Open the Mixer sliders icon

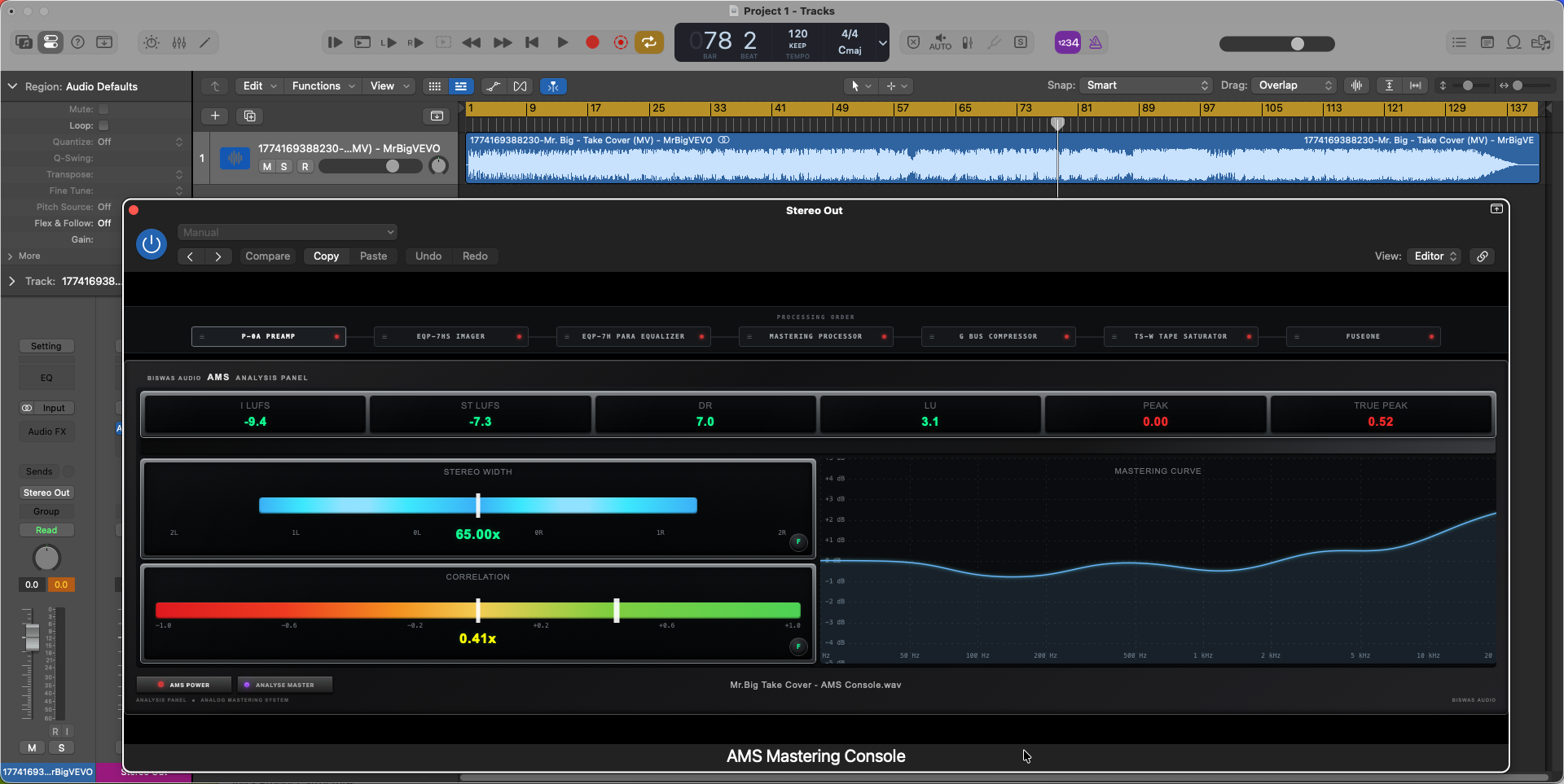(x=179, y=42)
